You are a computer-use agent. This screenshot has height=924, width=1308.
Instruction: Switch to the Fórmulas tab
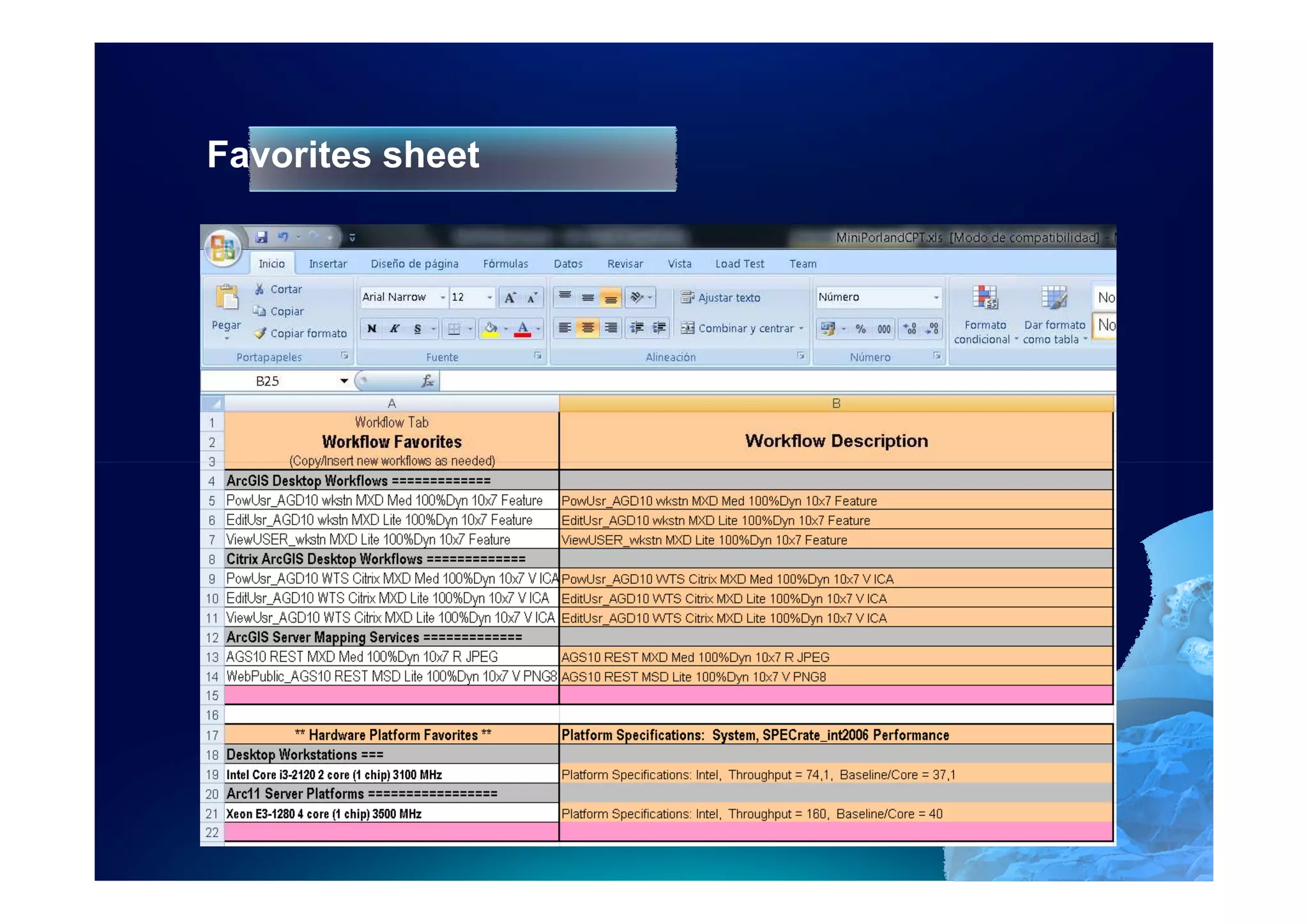click(x=505, y=264)
